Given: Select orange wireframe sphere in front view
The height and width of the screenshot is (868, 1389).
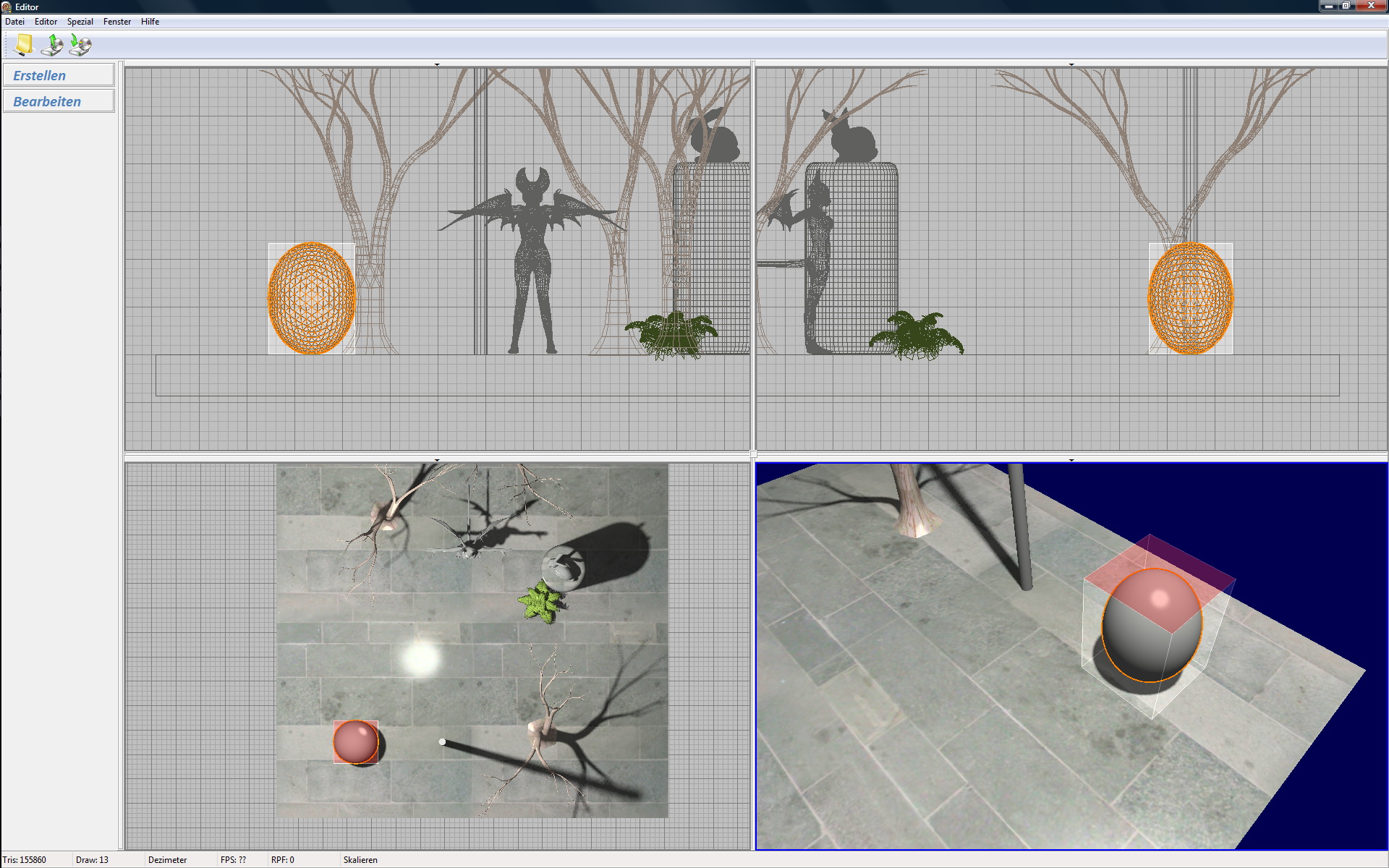Looking at the screenshot, I should [312, 298].
